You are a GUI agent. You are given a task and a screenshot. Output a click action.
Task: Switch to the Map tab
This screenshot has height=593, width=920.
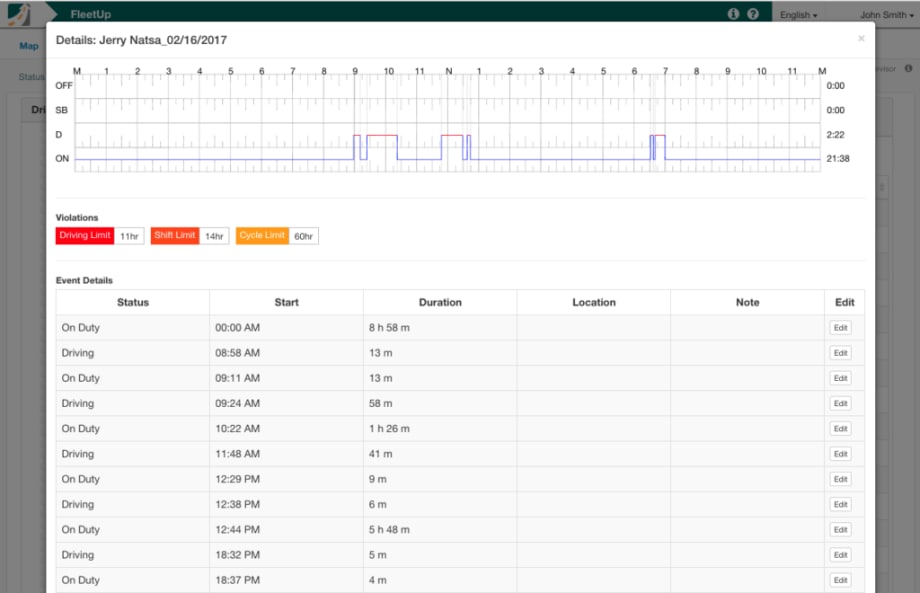(x=29, y=46)
